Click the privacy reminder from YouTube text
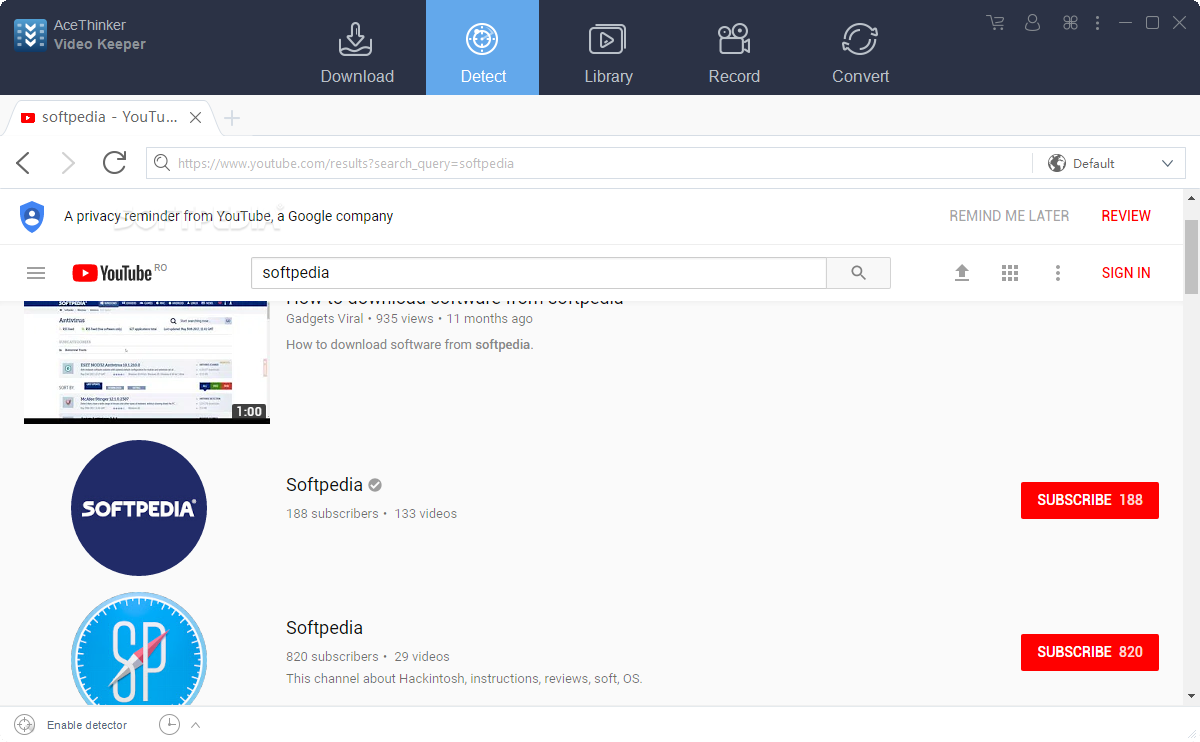 pyautogui.click(x=228, y=216)
